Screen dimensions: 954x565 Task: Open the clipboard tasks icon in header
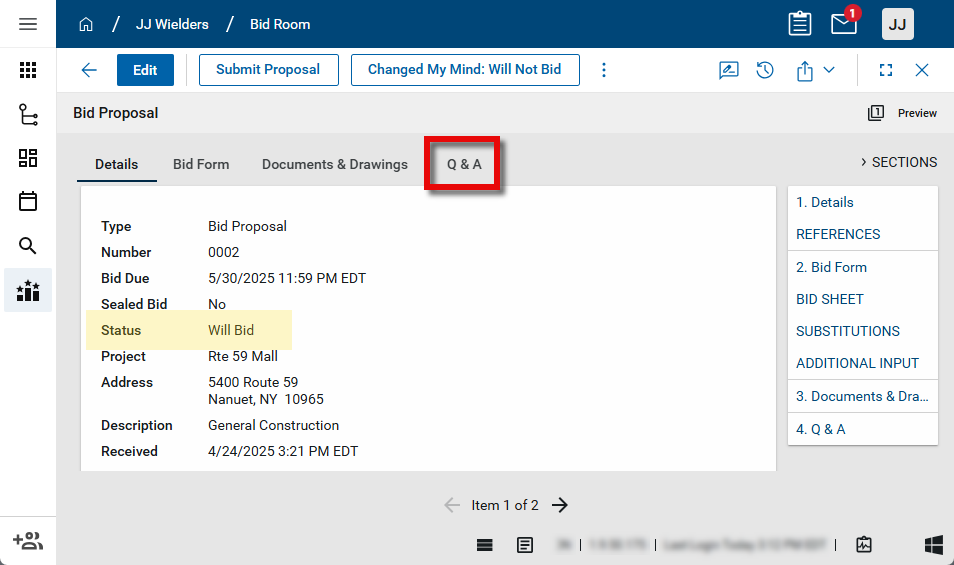799,24
